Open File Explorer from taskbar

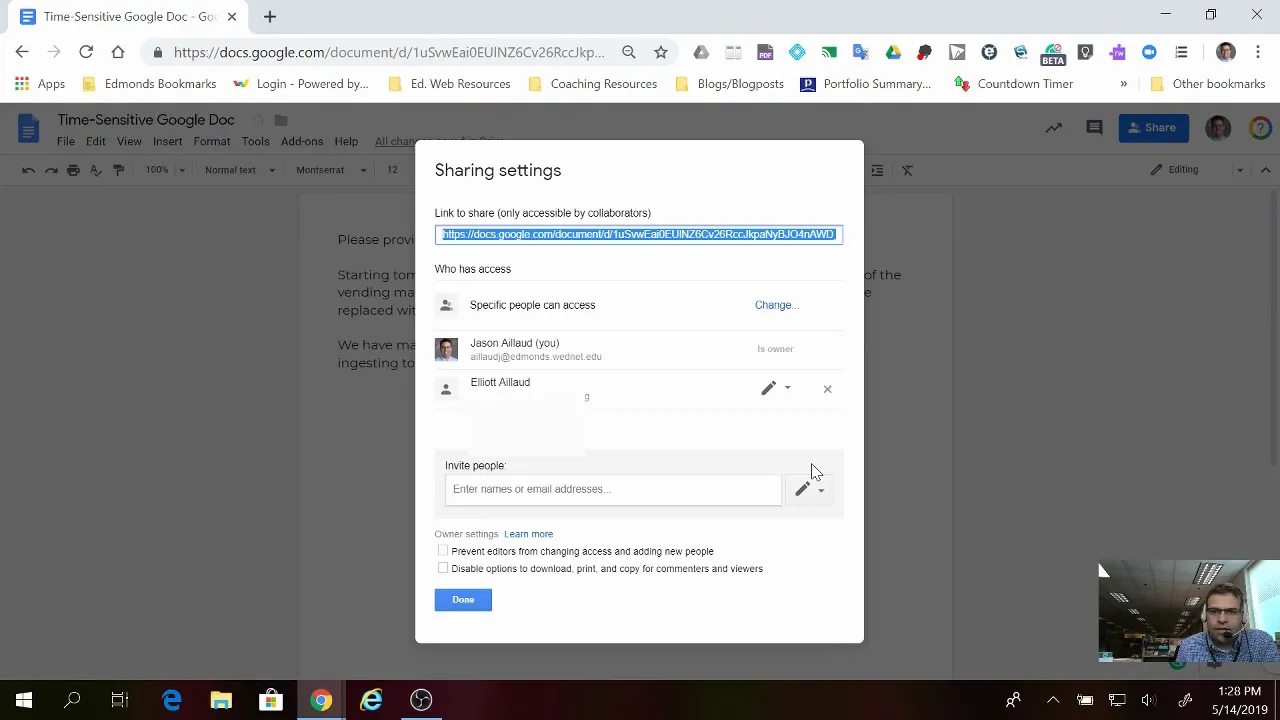221,700
